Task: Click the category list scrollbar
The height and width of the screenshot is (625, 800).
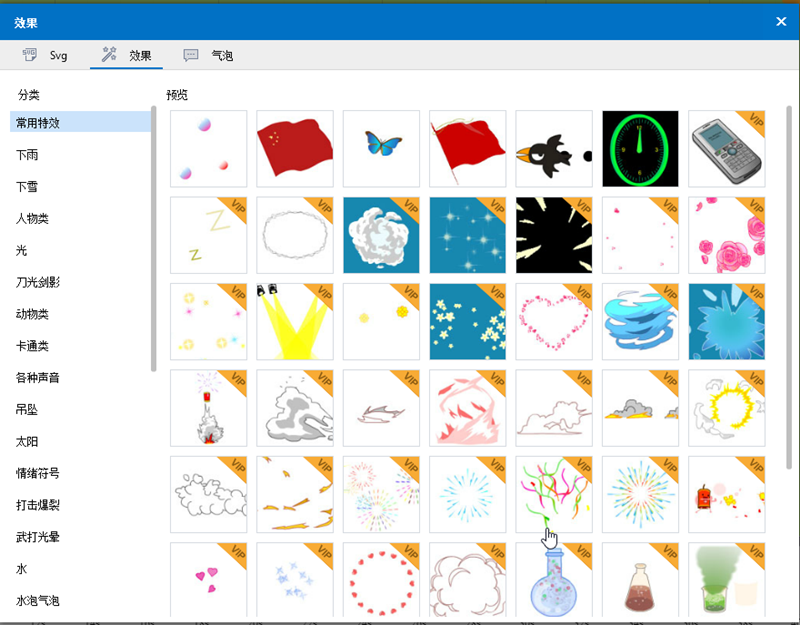Action: pos(154,239)
